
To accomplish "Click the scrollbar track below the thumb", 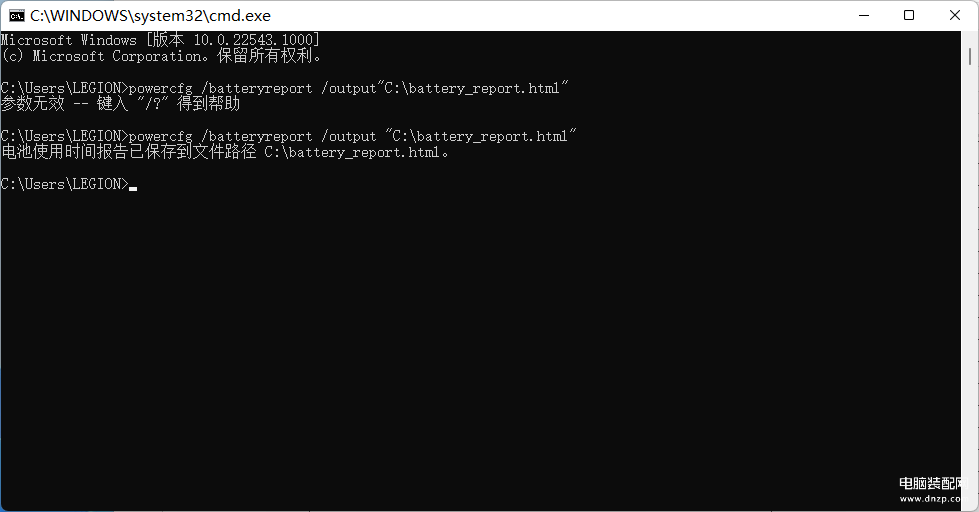I will [970, 281].
